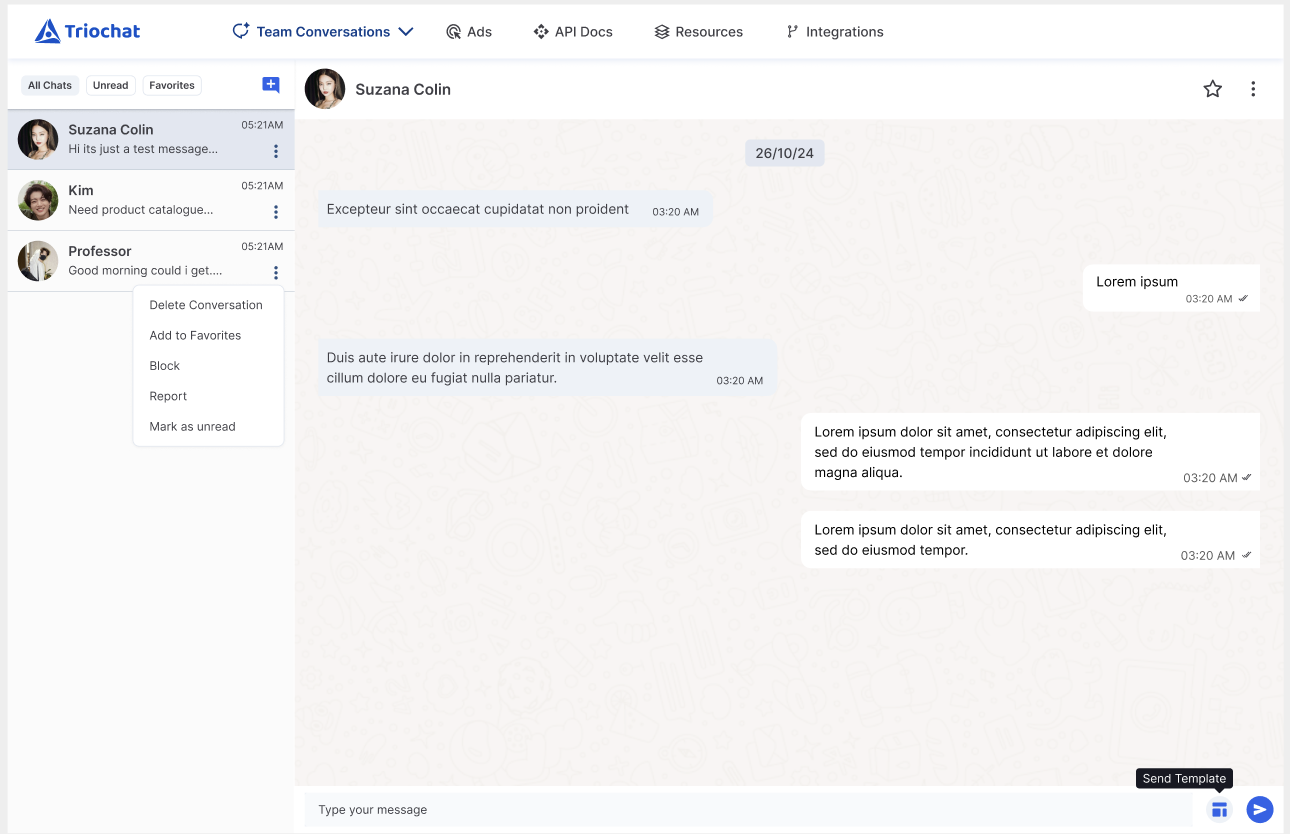The width and height of the screenshot is (1290, 834).
Task: Switch to the Unread chats filter
Action: (x=110, y=85)
